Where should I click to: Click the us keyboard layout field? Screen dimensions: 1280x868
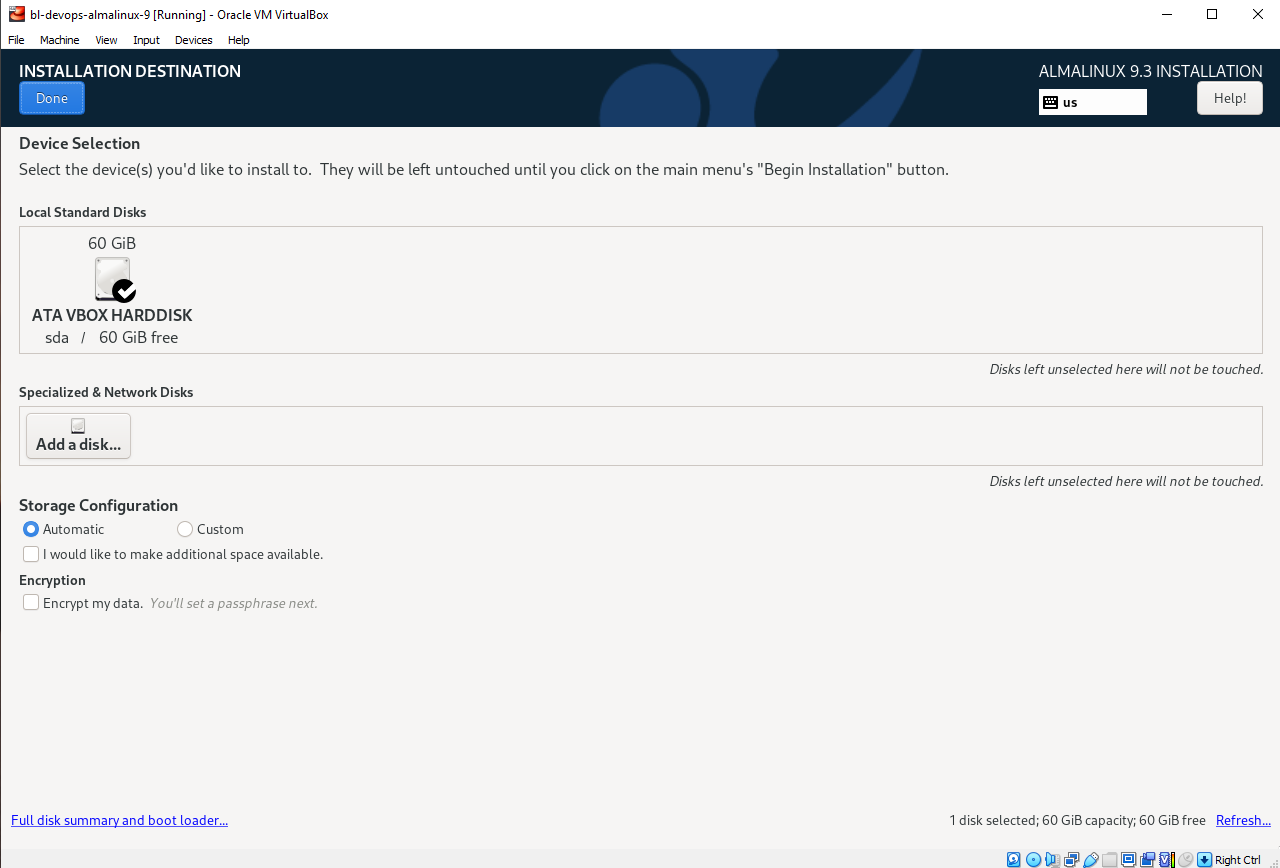pos(1093,102)
